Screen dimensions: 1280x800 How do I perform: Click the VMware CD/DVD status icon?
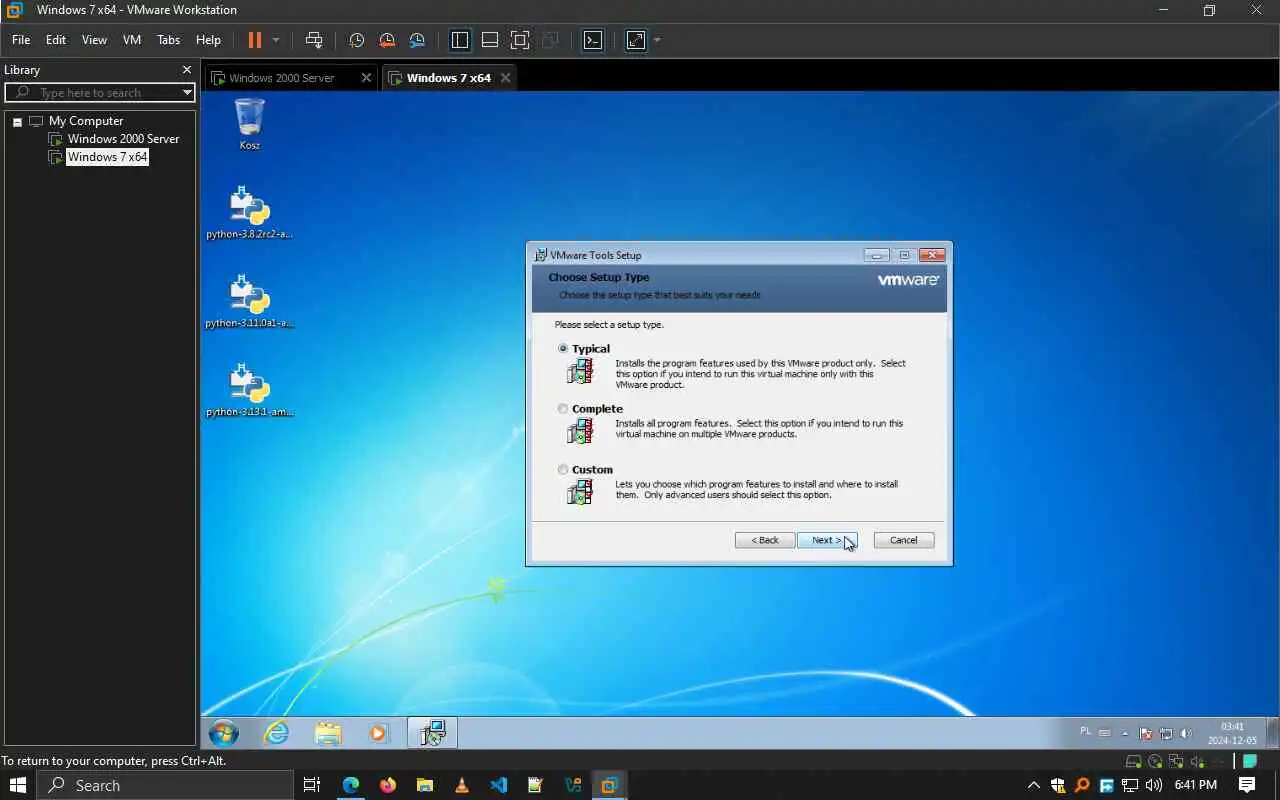pyautogui.click(x=1155, y=762)
